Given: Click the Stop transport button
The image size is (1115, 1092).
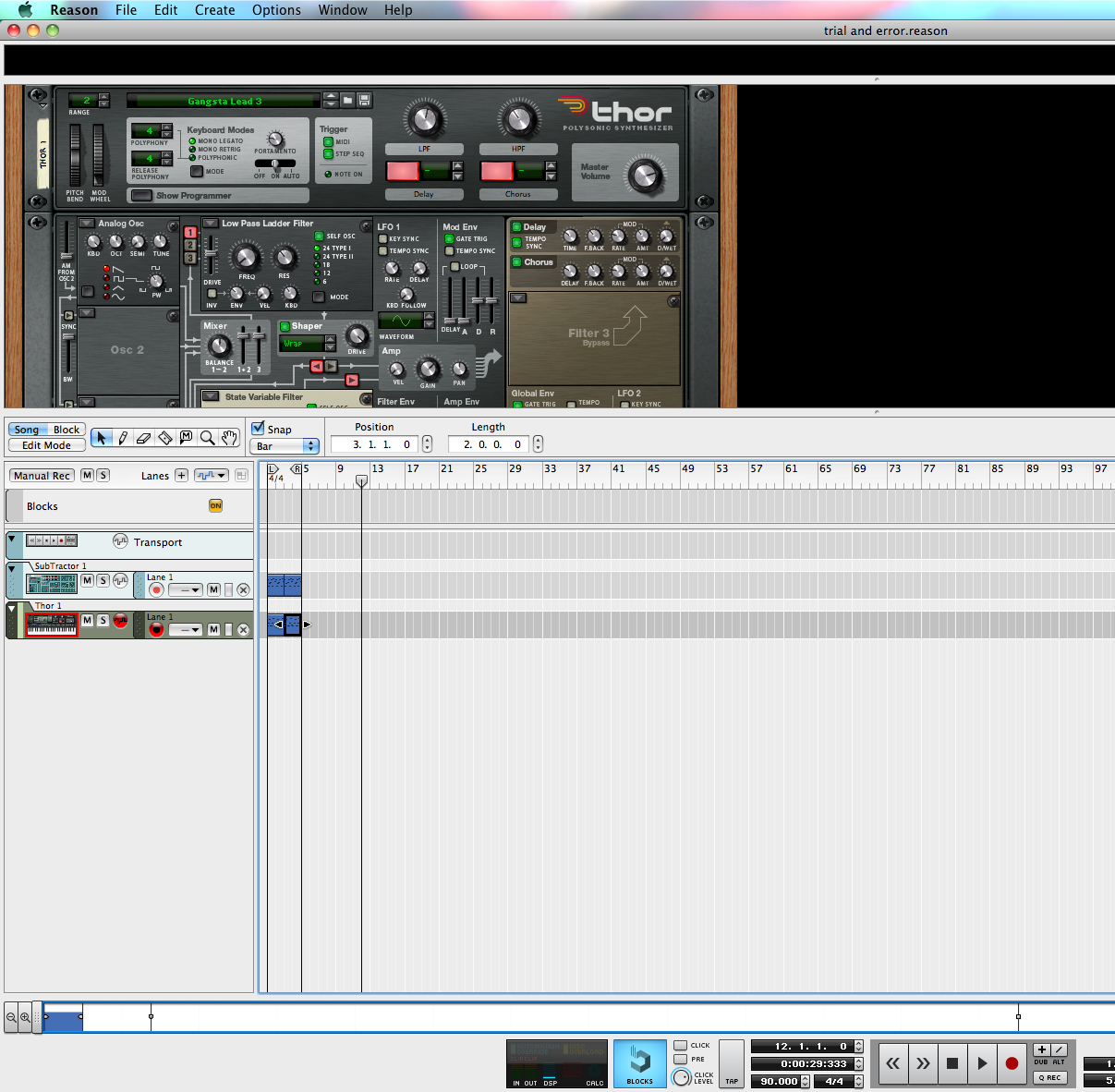Looking at the screenshot, I should pos(952,1063).
